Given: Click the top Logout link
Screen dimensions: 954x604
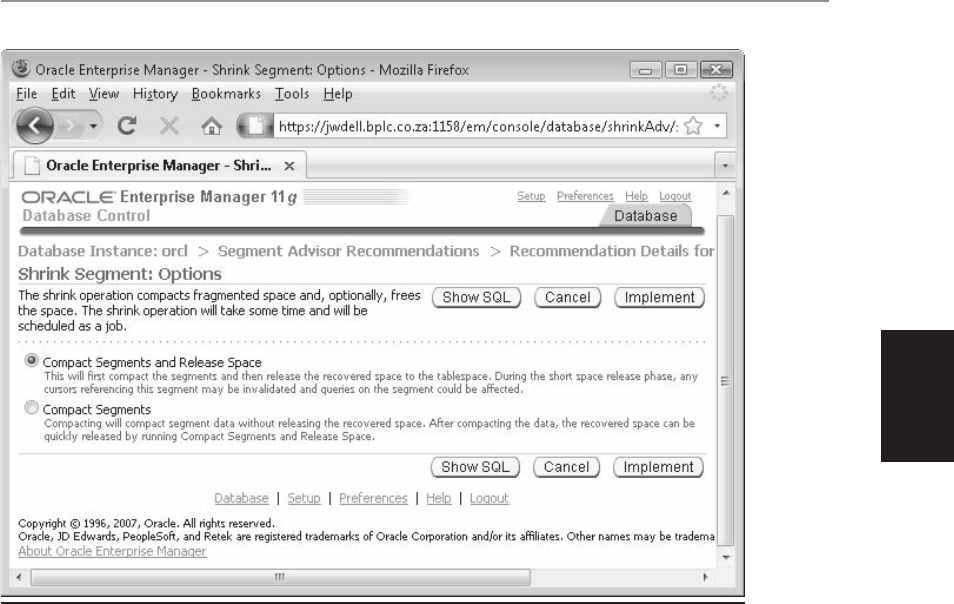Looking at the screenshot, I should [675, 196].
